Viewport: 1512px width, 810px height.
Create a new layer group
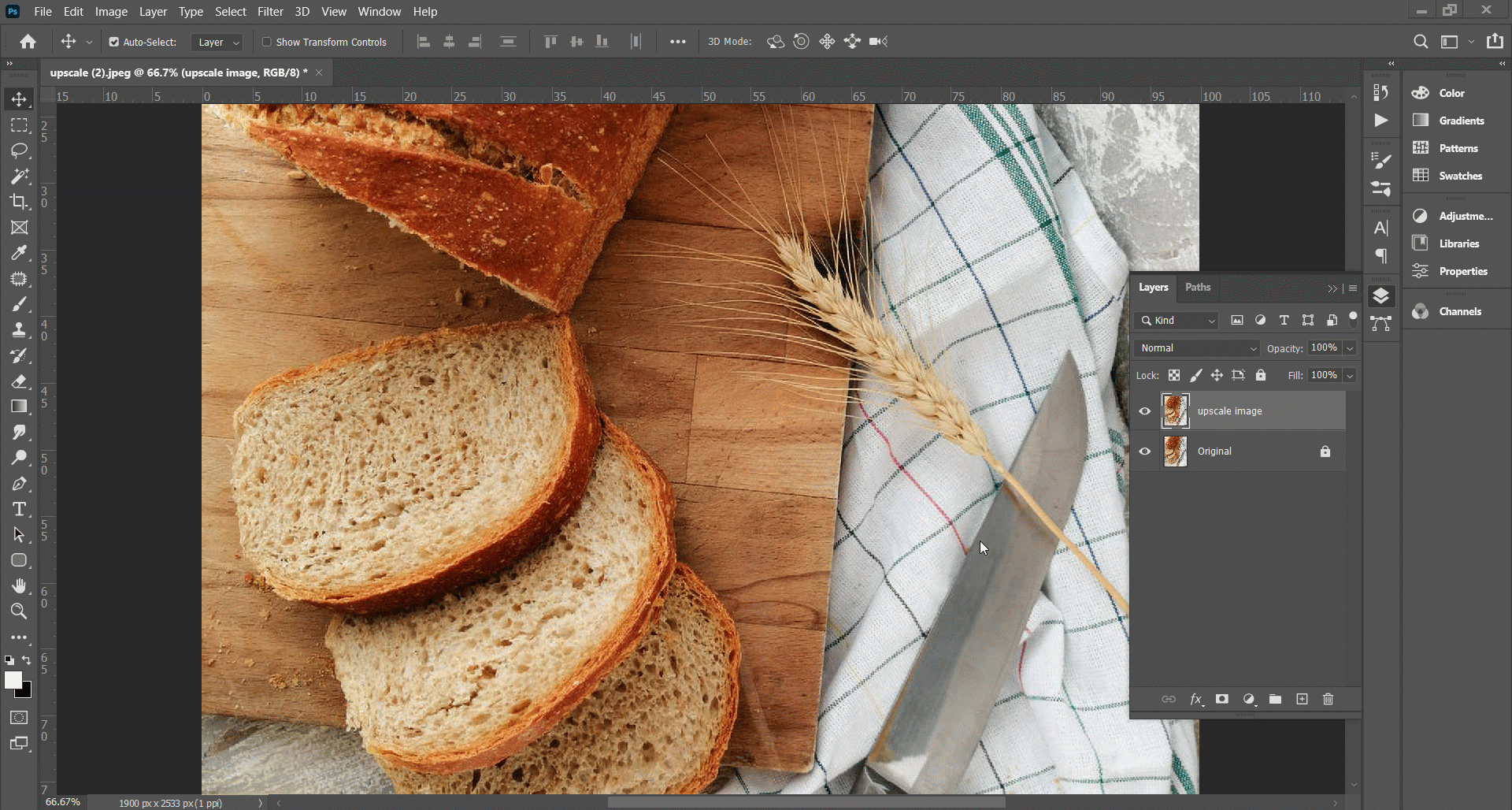pos(1275,699)
